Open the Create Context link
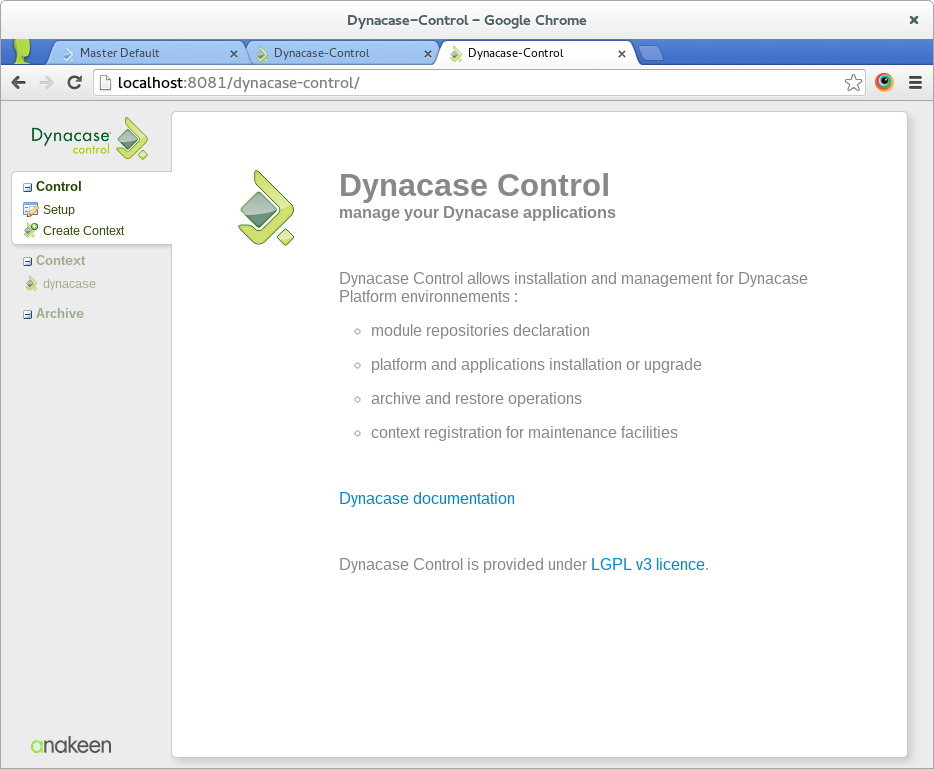Viewport: 934px width, 769px height. tap(83, 231)
